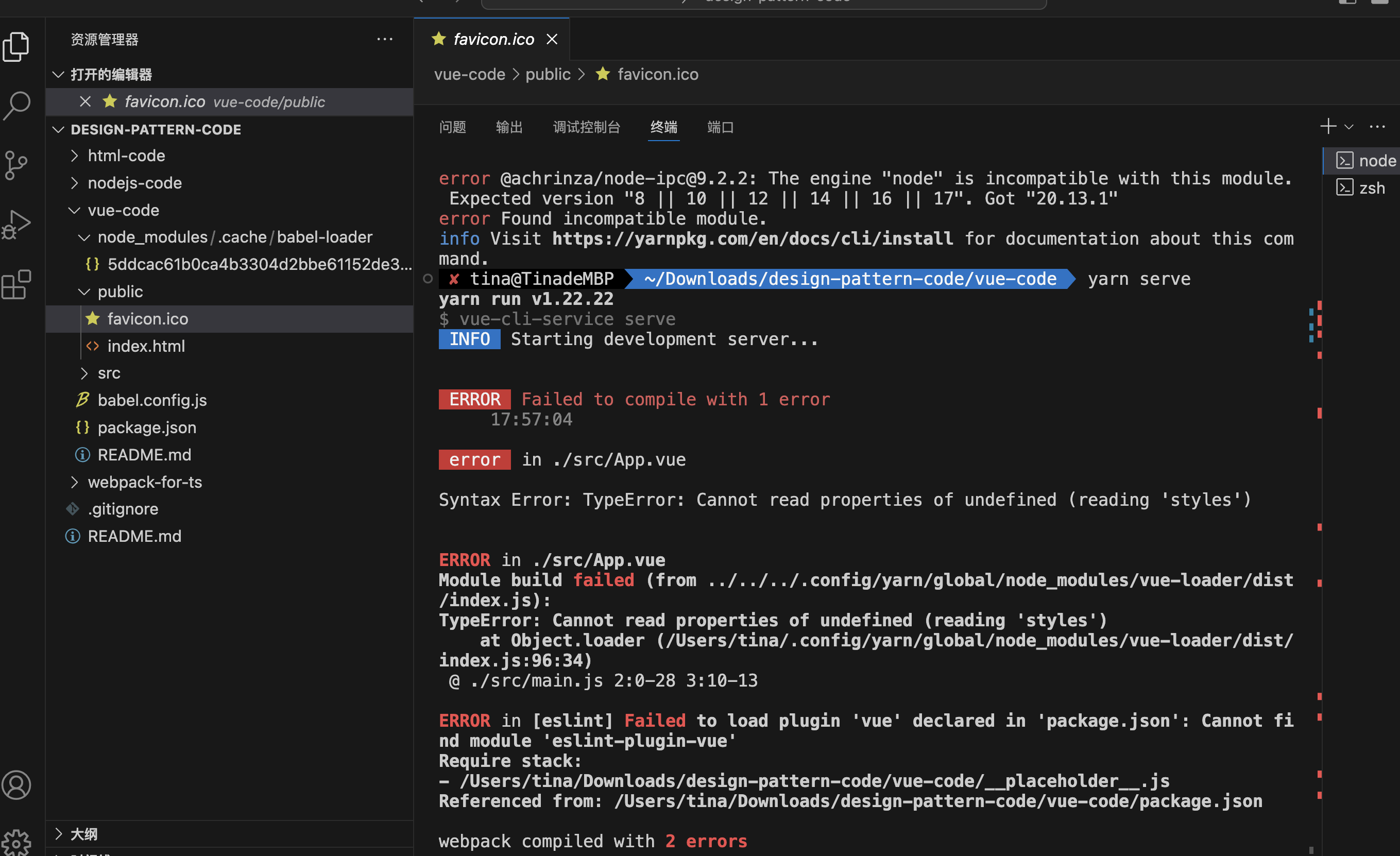Click public in the breadcrumb

tap(548, 74)
